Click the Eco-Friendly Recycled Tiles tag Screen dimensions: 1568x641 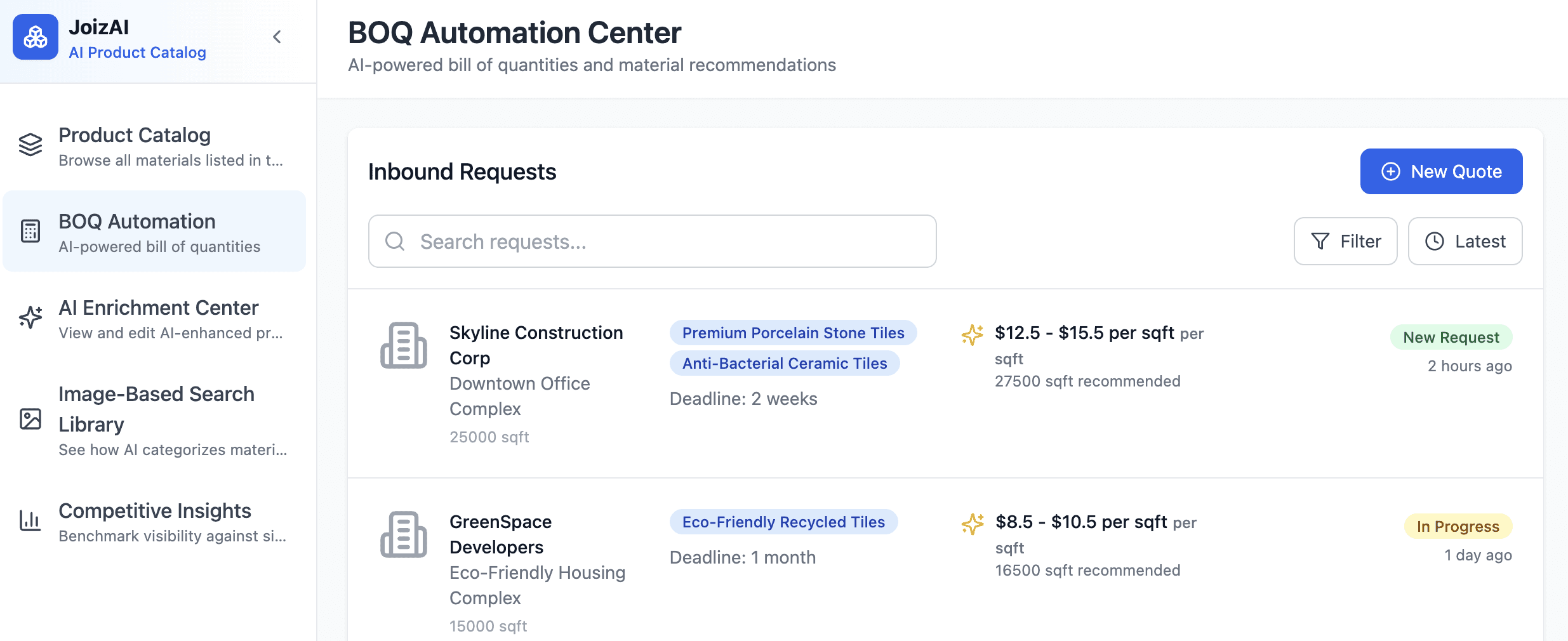click(x=783, y=522)
